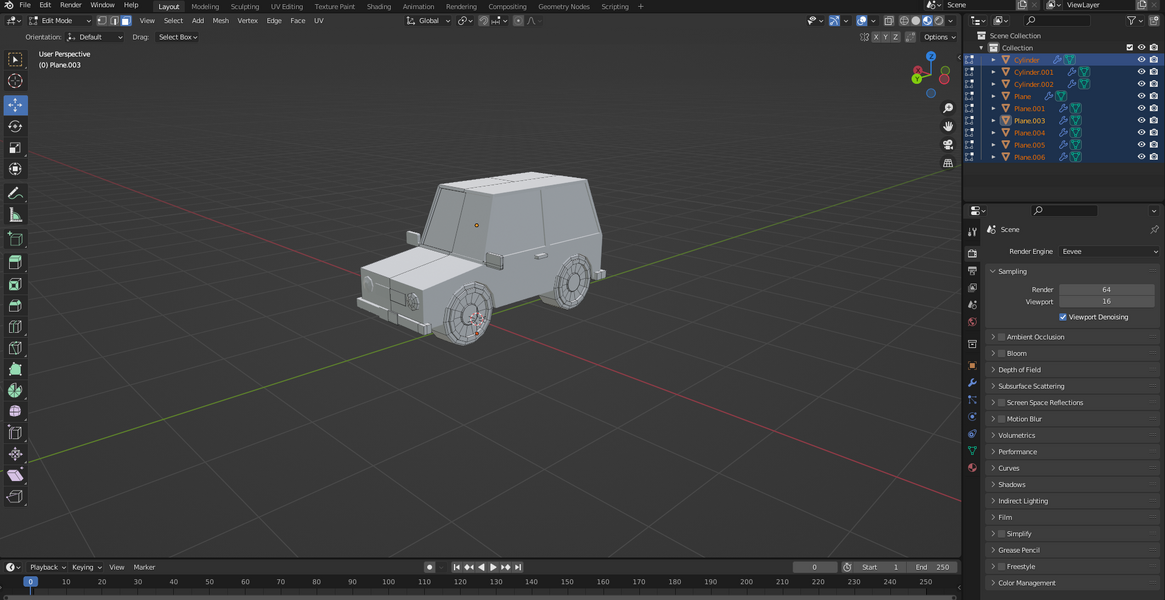
Task: Enable Bloom checkbox
Action: point(1002,353)
